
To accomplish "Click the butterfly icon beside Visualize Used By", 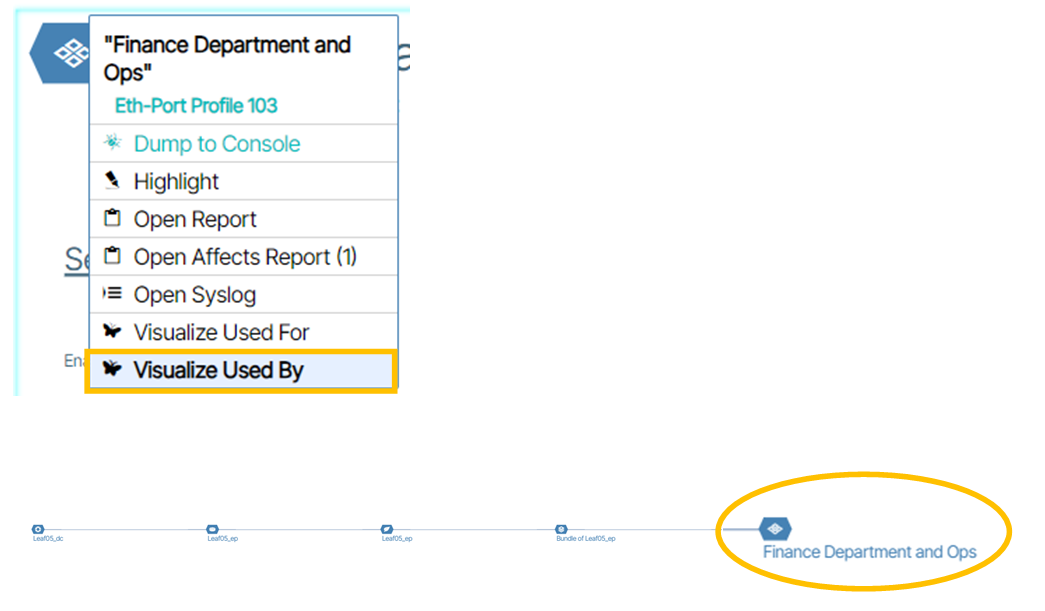I will point(112,370).
